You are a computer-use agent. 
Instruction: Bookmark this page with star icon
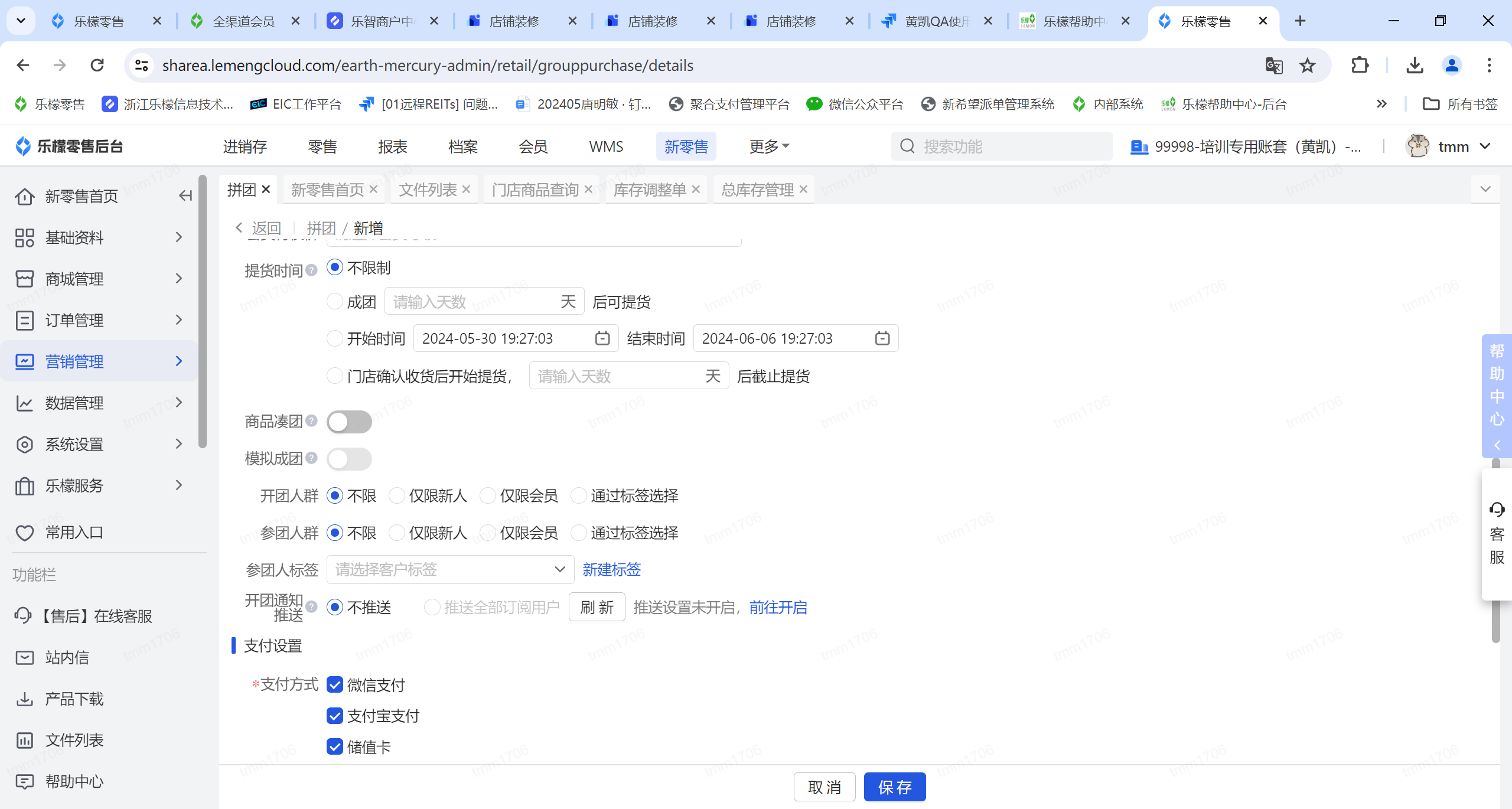pyautogui.click(x=1307, y=65)
